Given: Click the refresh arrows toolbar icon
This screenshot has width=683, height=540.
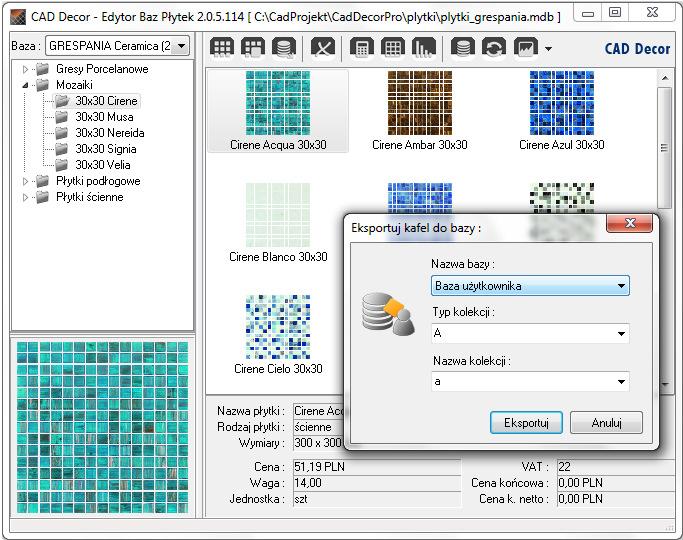Looking at the screenshot, I should pyautogui.click(x=494, y=47).
